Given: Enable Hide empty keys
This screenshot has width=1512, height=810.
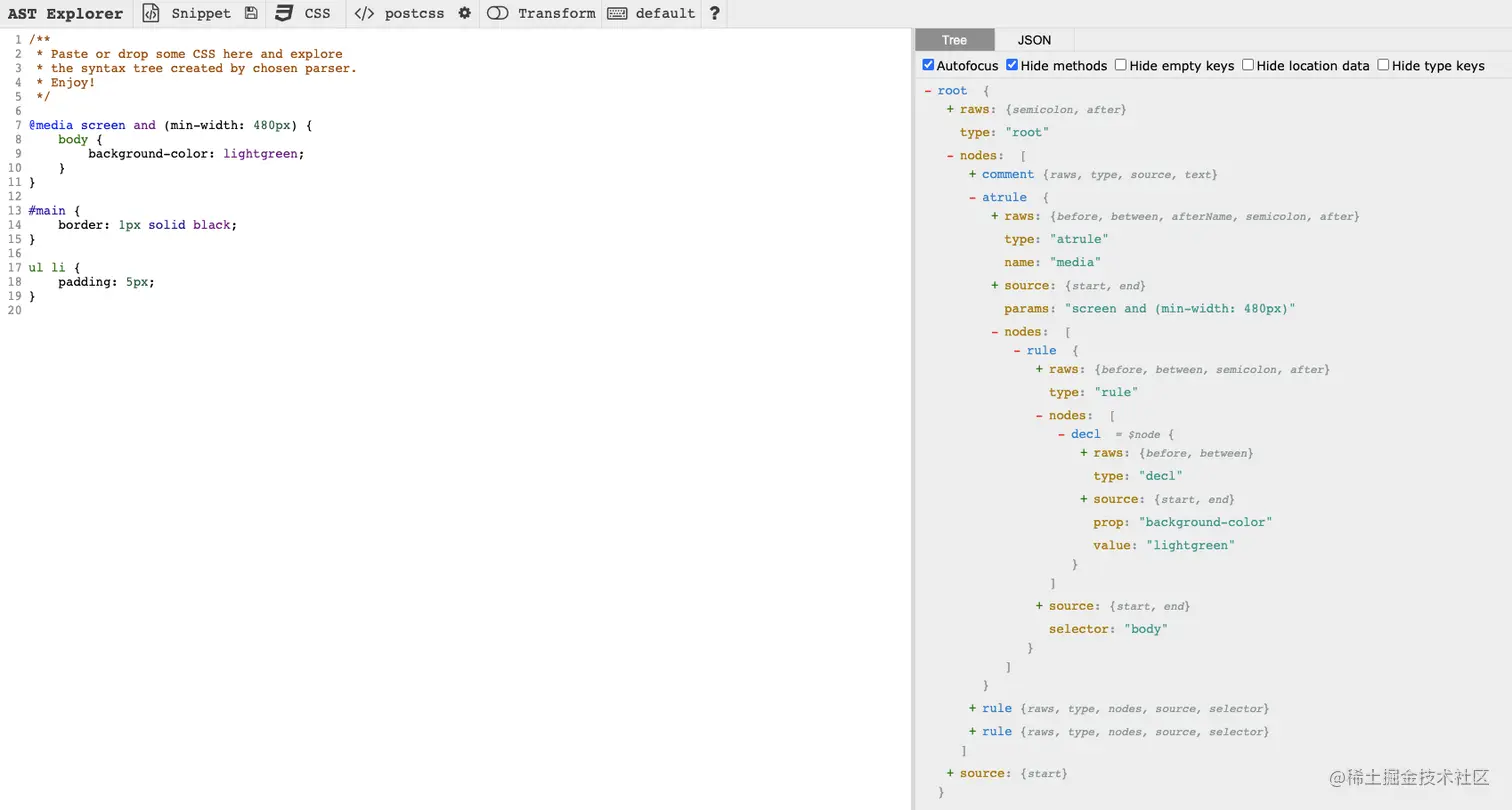Looking at the screenshot, I should [x=1121, y=65].
